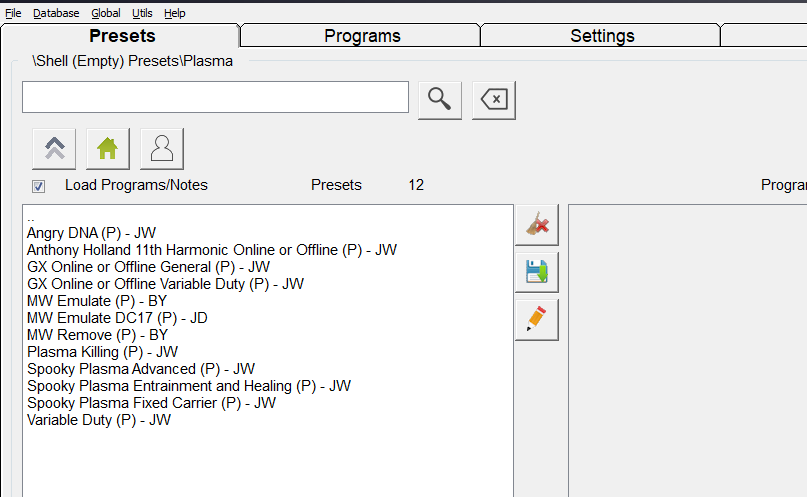Switch to the Settings tab

[x=602, y=36]
